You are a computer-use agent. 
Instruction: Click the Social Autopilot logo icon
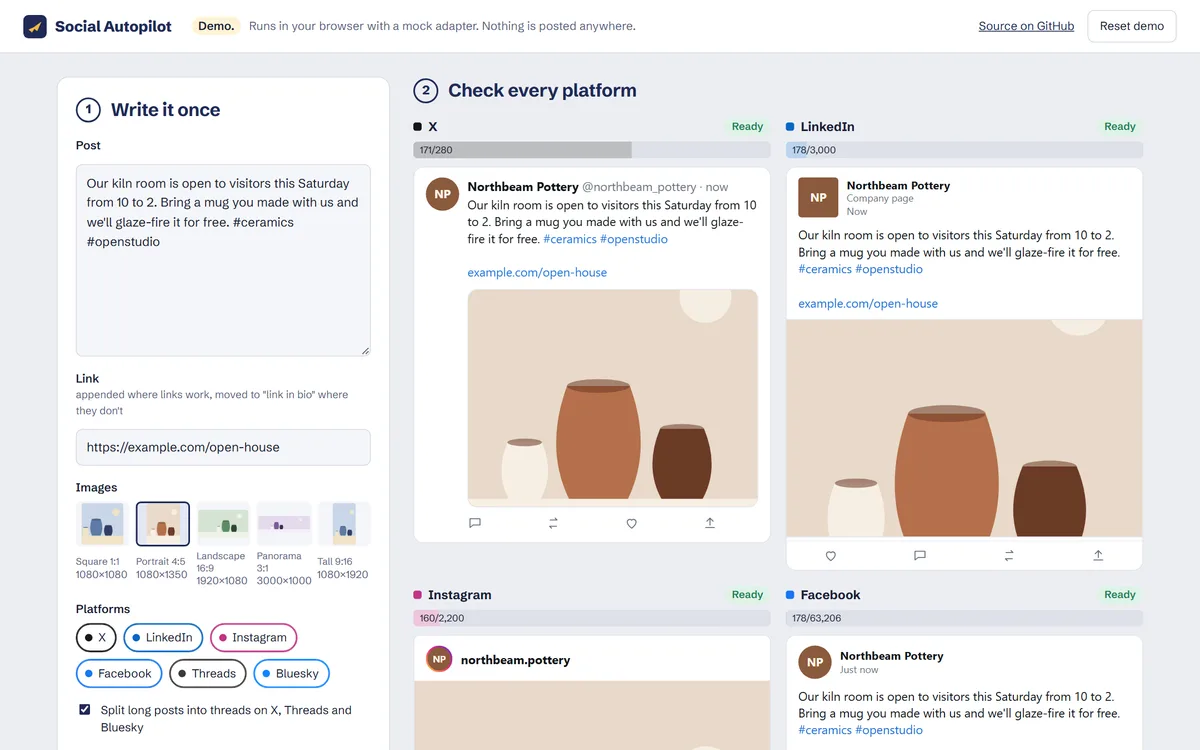point(35,26)
